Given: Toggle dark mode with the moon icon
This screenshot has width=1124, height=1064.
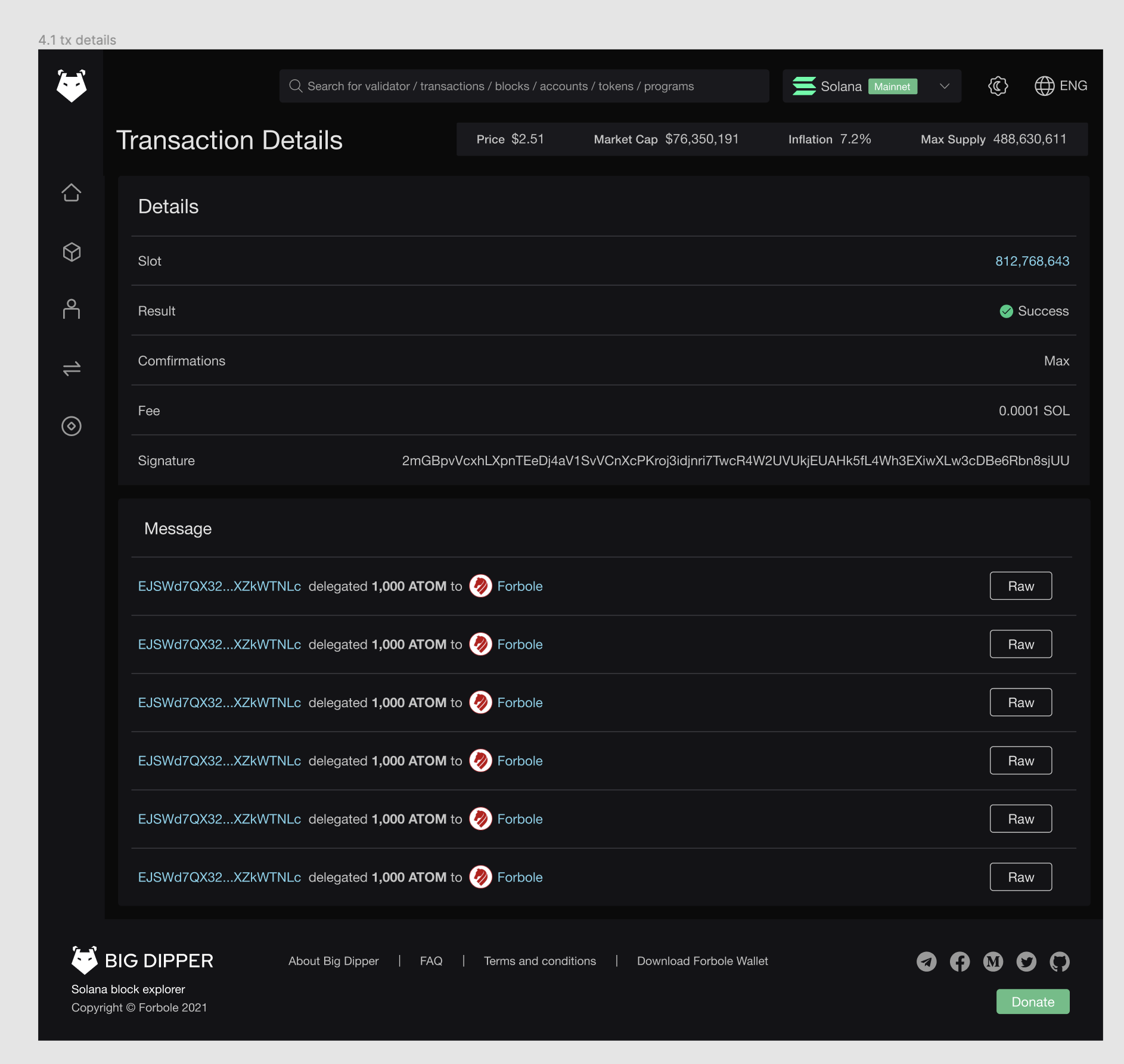Looking at the screenshot, I should coord(998,86).
